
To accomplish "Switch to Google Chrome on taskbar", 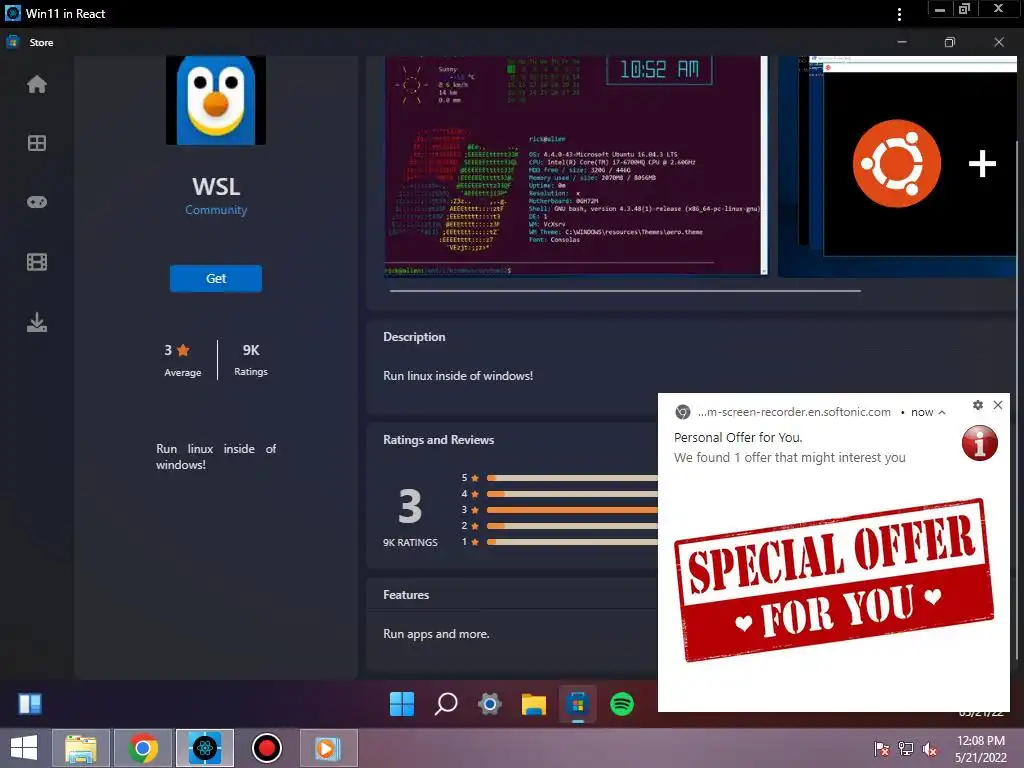I will 143,748.
